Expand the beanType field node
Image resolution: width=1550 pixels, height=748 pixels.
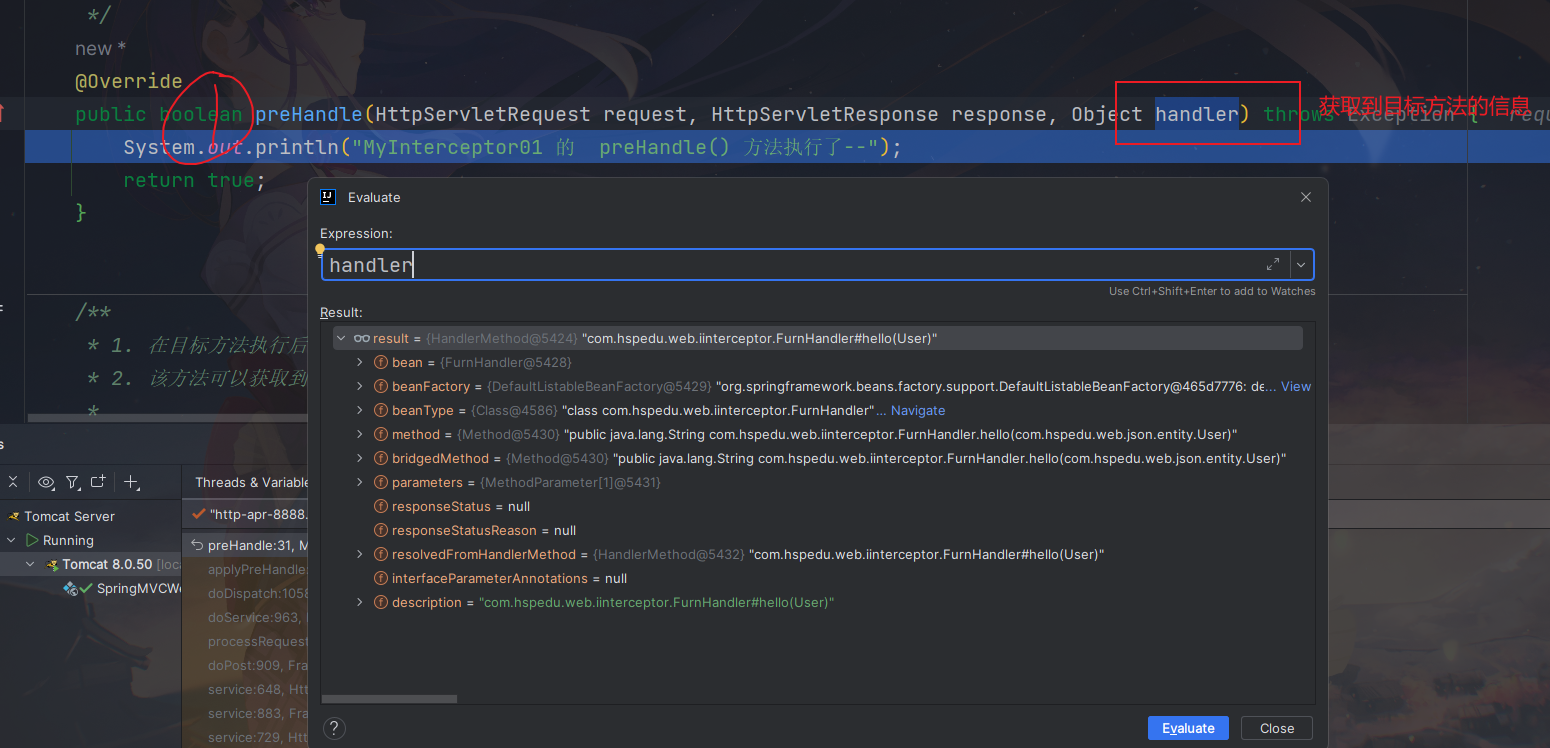click(360, 410)
